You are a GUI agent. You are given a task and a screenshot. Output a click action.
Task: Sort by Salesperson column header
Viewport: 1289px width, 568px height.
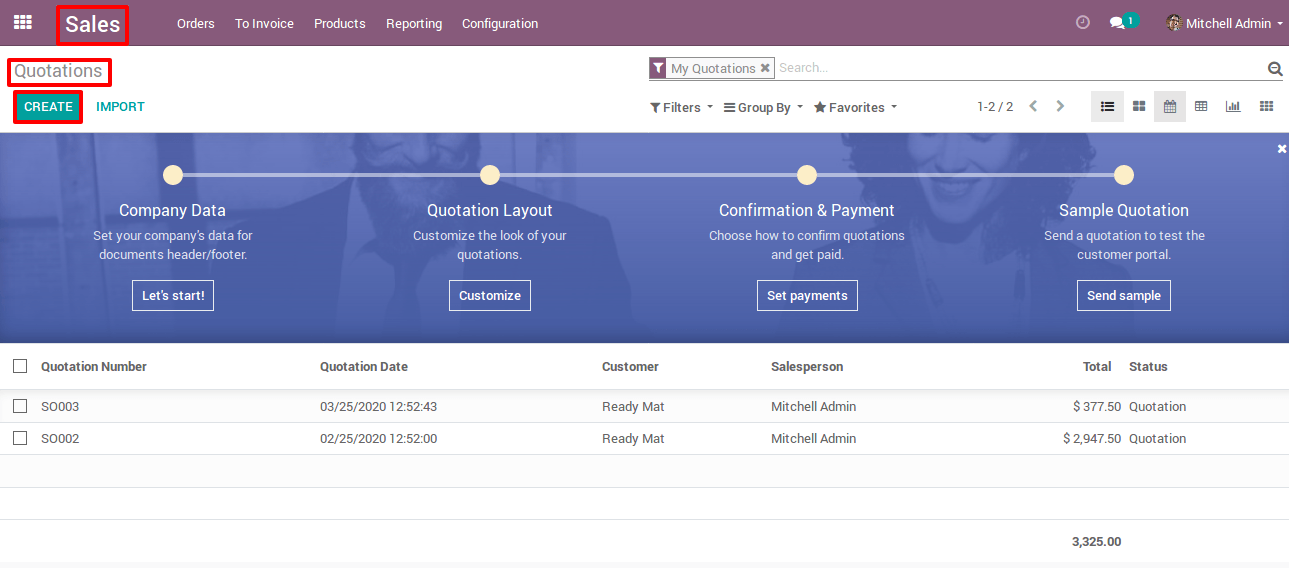[x=807, y=366]
